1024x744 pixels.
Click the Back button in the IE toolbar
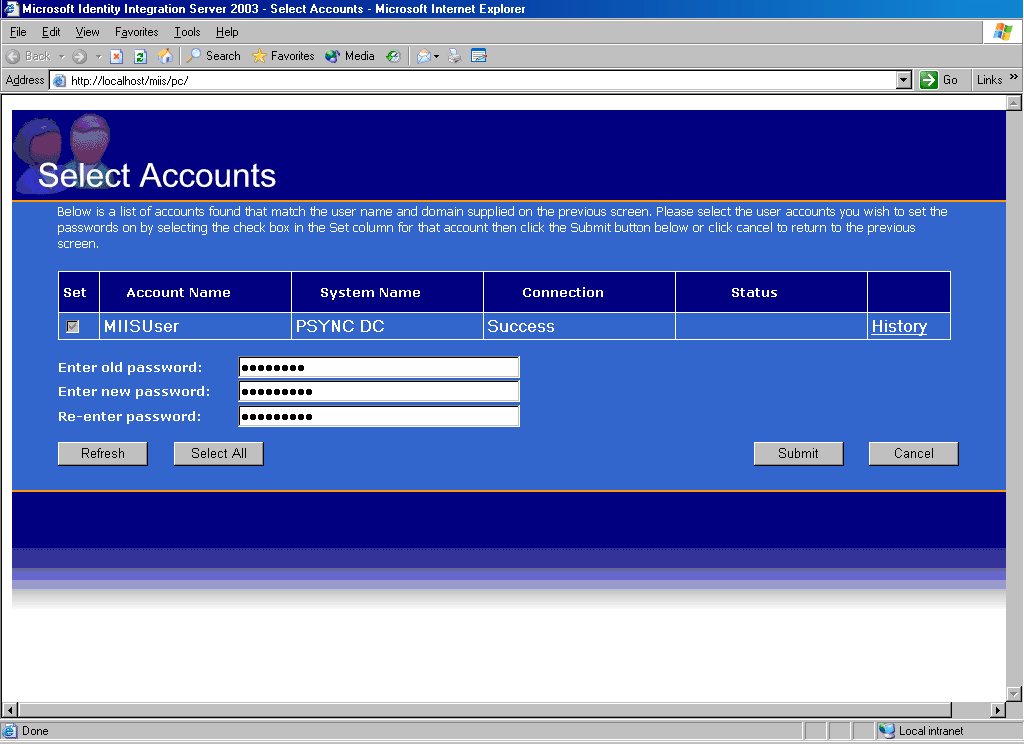pyautogui.click(x=28, y=56)
